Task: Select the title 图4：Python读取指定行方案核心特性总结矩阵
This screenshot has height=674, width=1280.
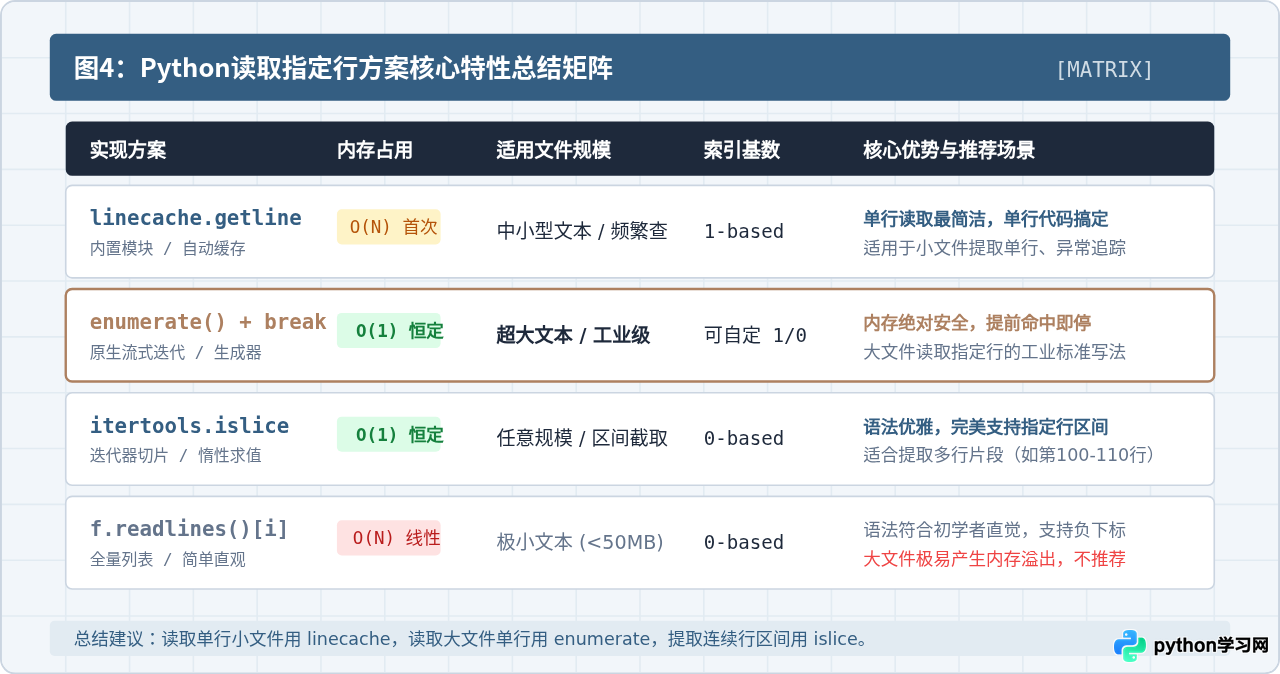Action: tap(343, 68)
